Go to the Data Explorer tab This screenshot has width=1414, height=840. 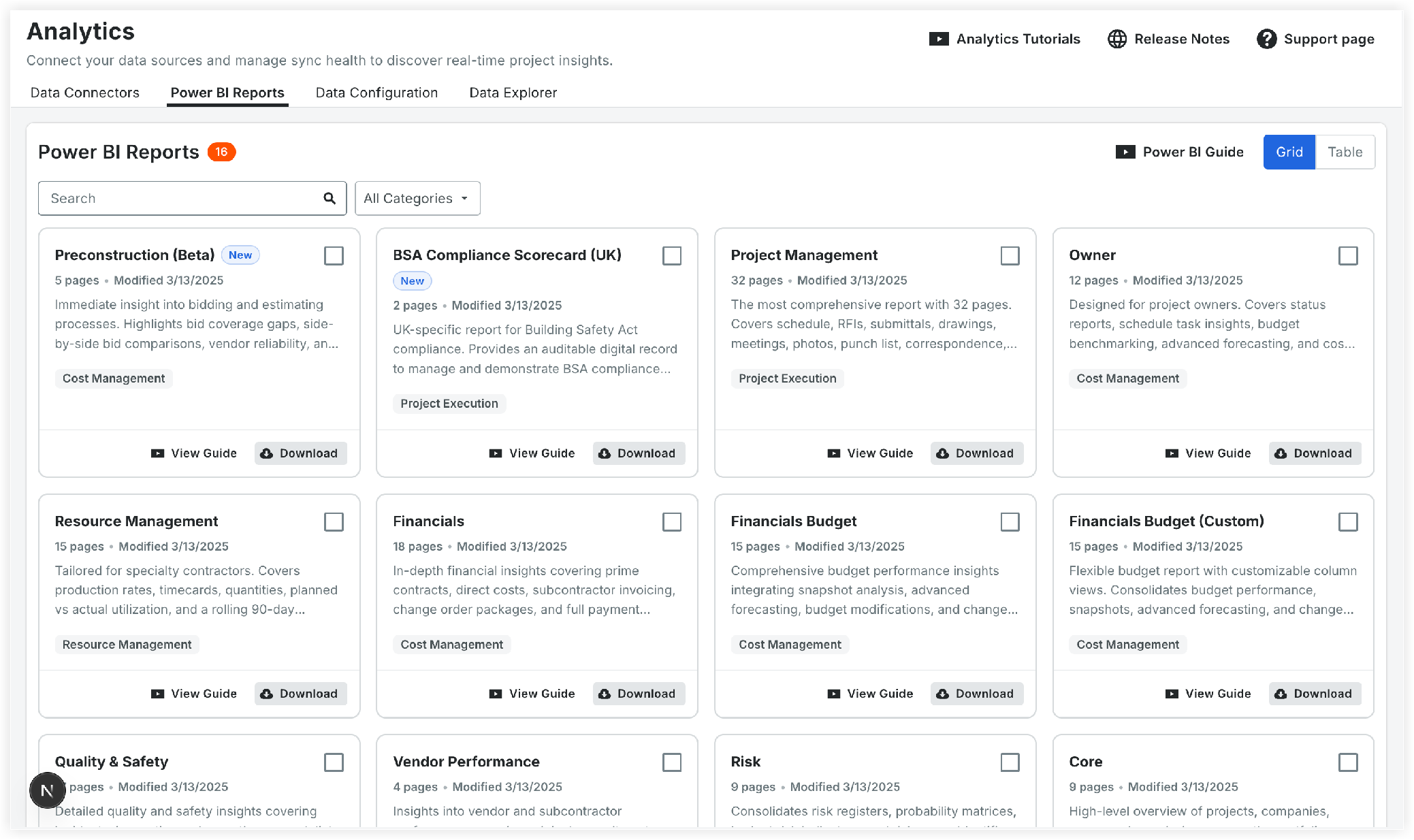(x=513, y=93)
